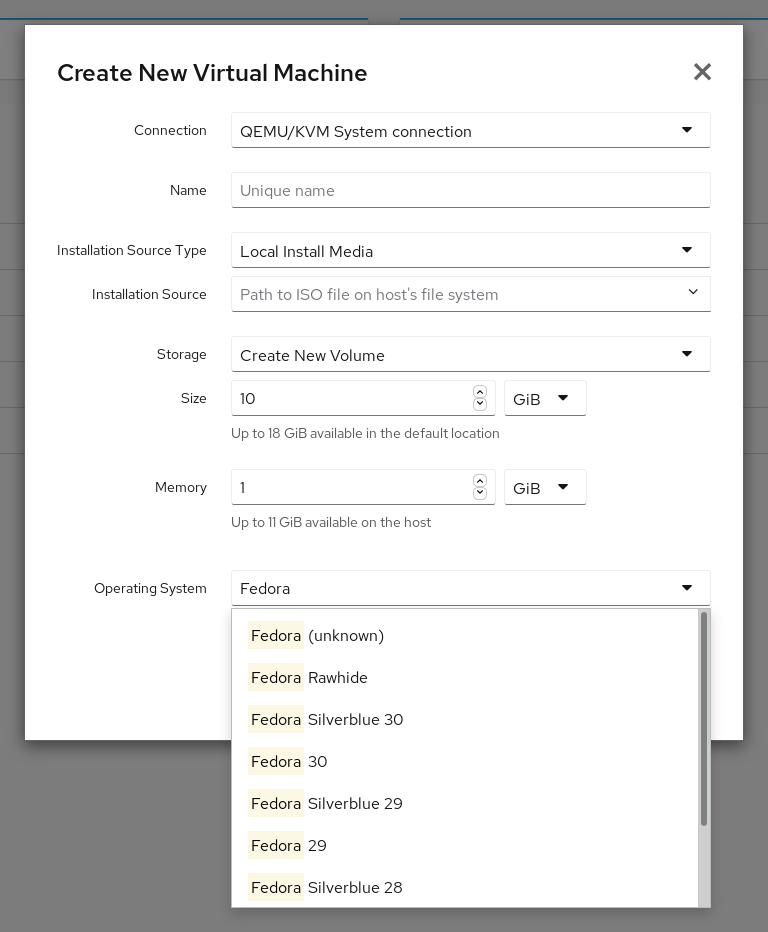Increase Memory value with up arrow
The width and height of the screenshot is (768, 932).
click(480, 481)
